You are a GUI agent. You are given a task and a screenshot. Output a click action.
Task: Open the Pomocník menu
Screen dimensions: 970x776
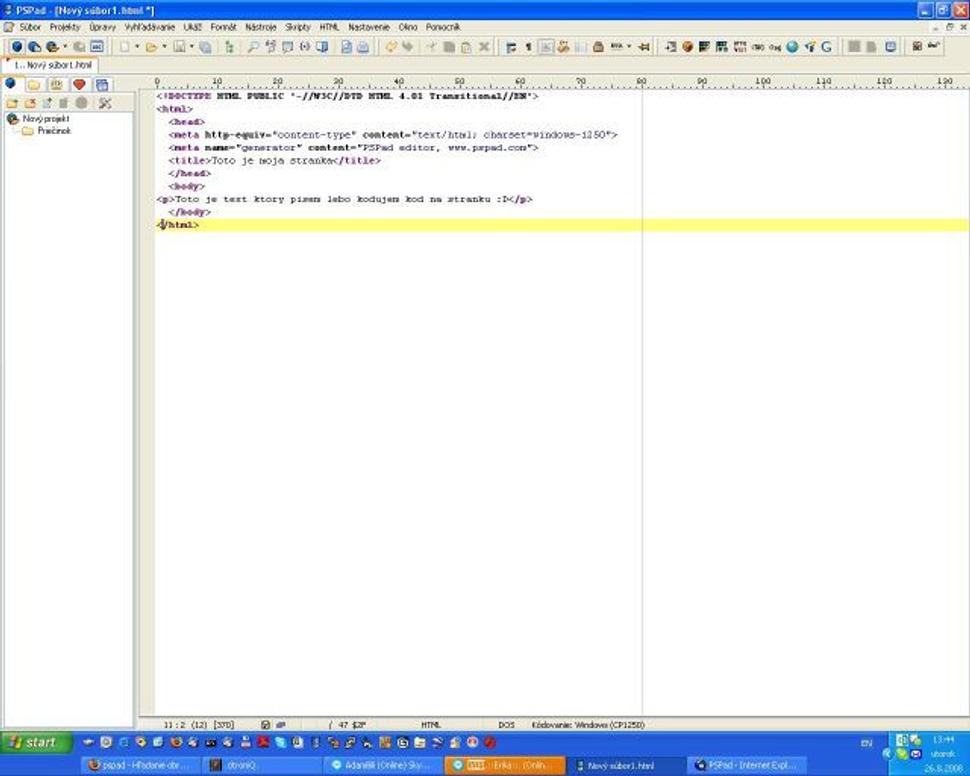[x=443, y=27]
